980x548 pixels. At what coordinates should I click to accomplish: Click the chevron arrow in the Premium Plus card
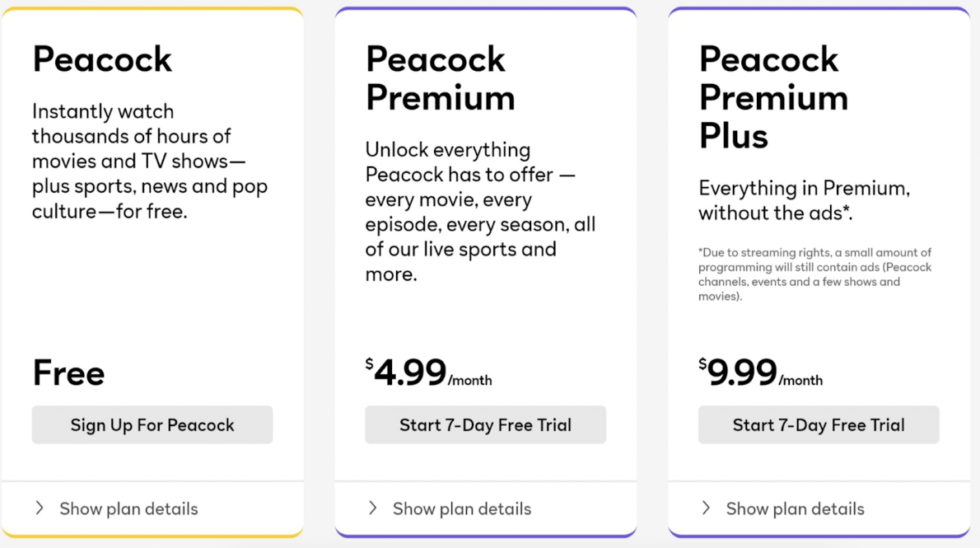pos(706,508)
